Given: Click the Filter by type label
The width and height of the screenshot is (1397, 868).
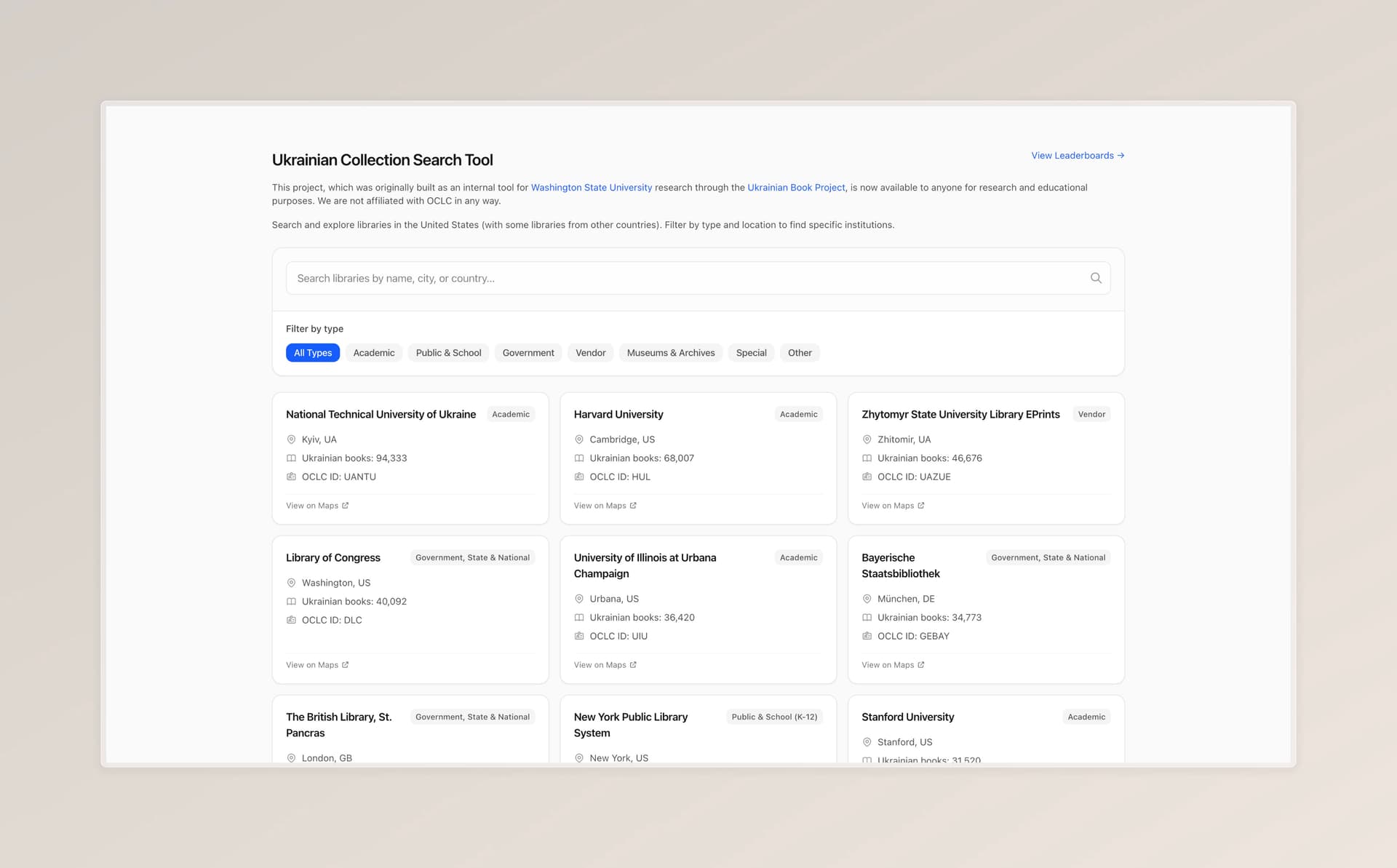Looking at the screenshot, I should pyautogui.click(x=314, y=329).
